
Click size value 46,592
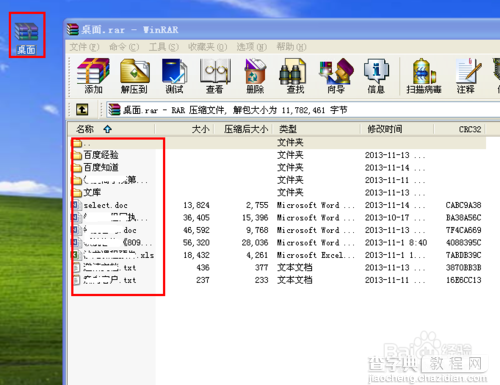click(x=196, y=230)
